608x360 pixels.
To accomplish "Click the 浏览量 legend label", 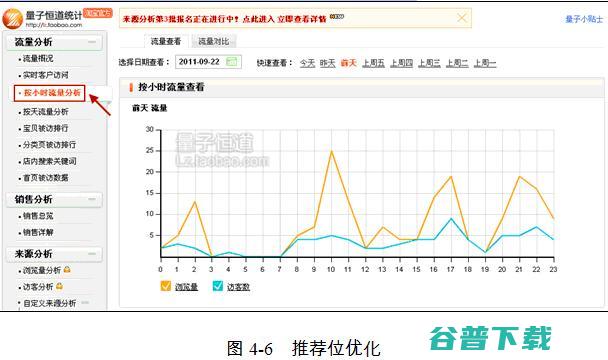I will tap(187, 287).
